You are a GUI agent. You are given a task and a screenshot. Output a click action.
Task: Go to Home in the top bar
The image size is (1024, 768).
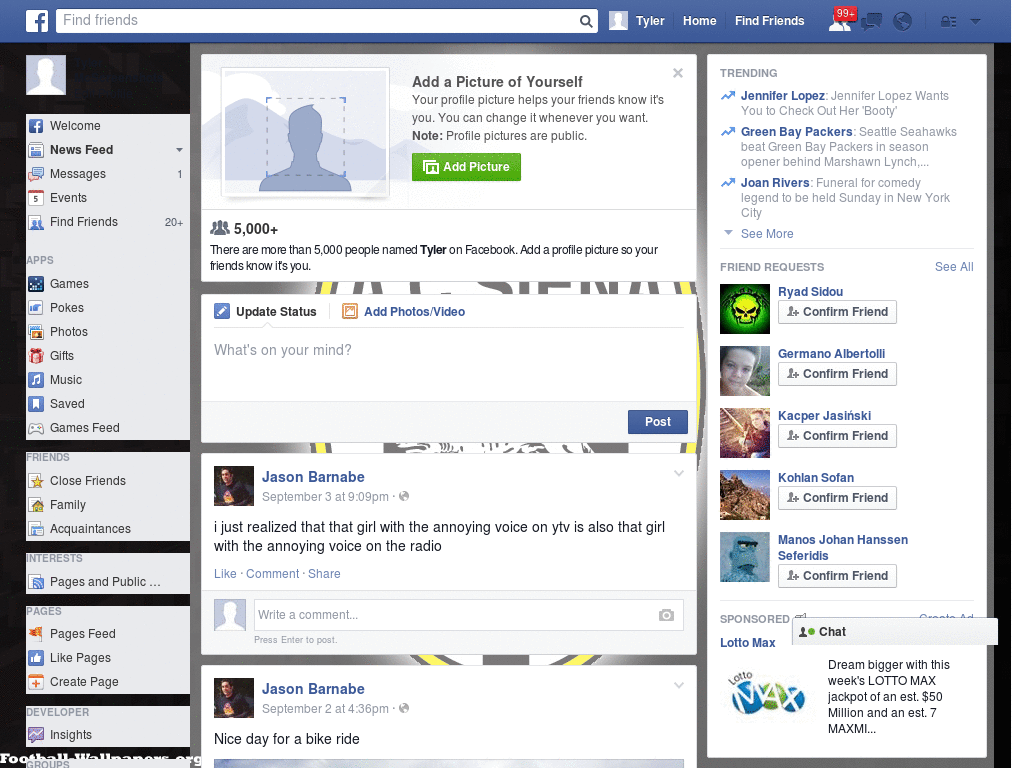point(699,21)
